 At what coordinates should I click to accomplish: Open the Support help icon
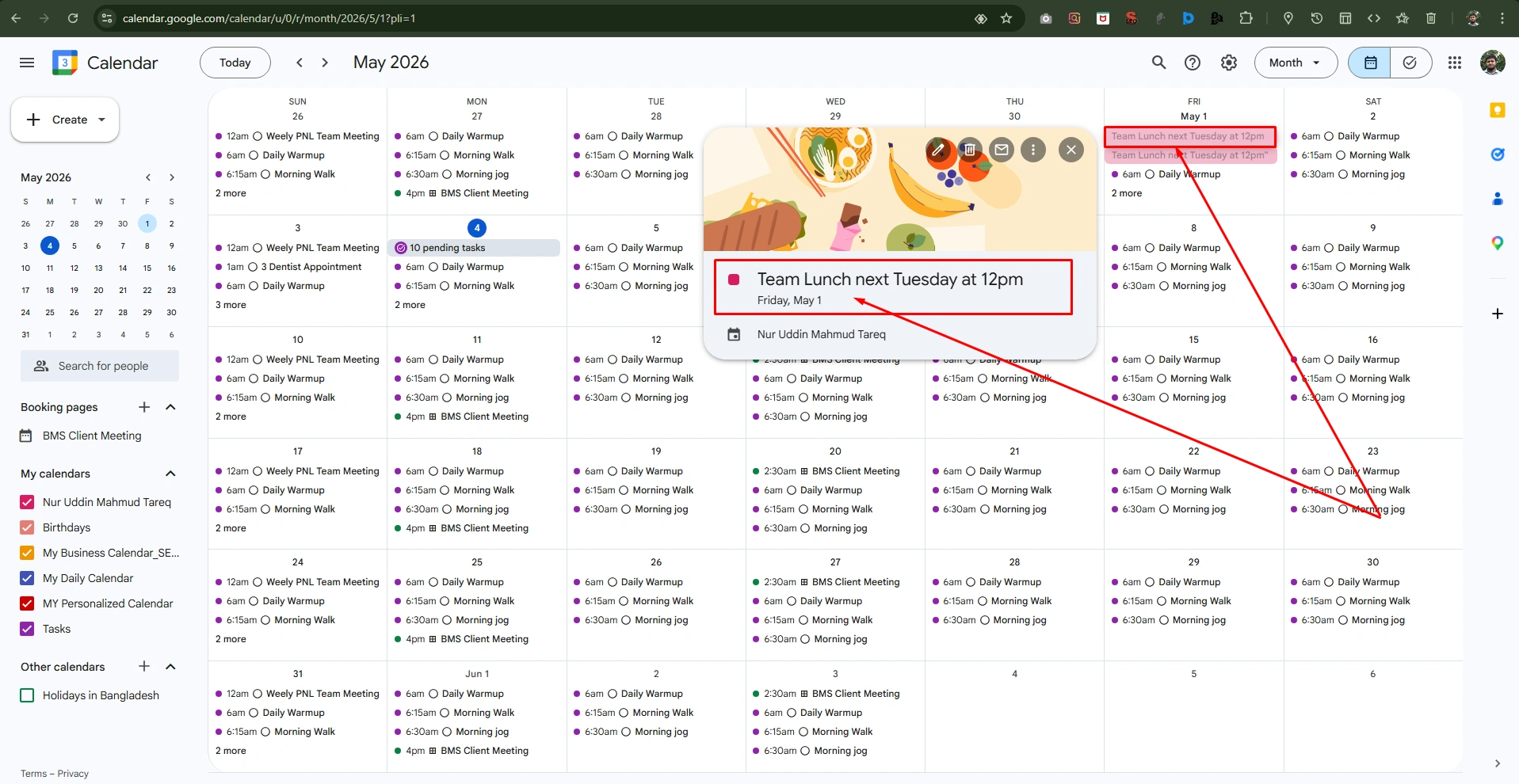click(1193, 63)
